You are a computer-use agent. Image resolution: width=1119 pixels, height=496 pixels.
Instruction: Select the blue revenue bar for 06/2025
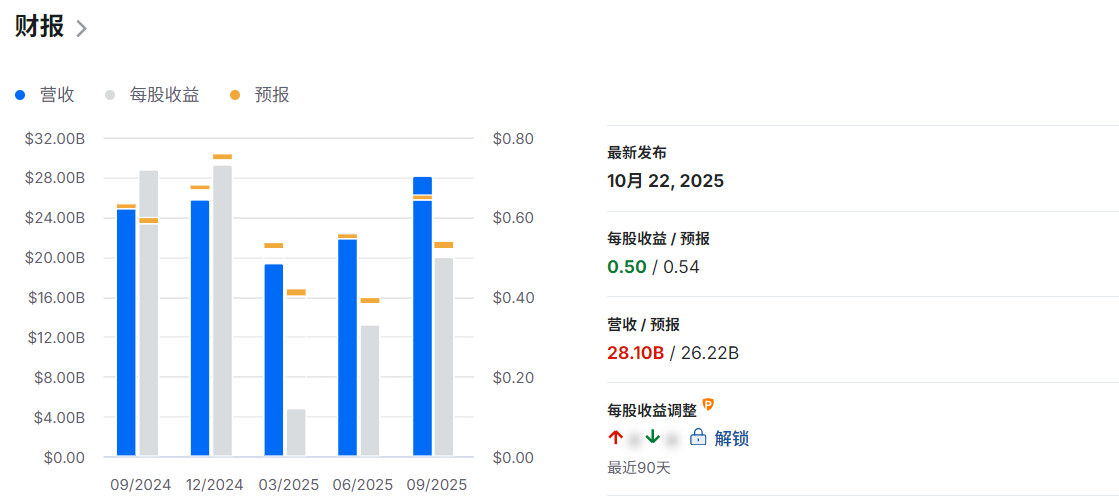click(x=347, y=350)
